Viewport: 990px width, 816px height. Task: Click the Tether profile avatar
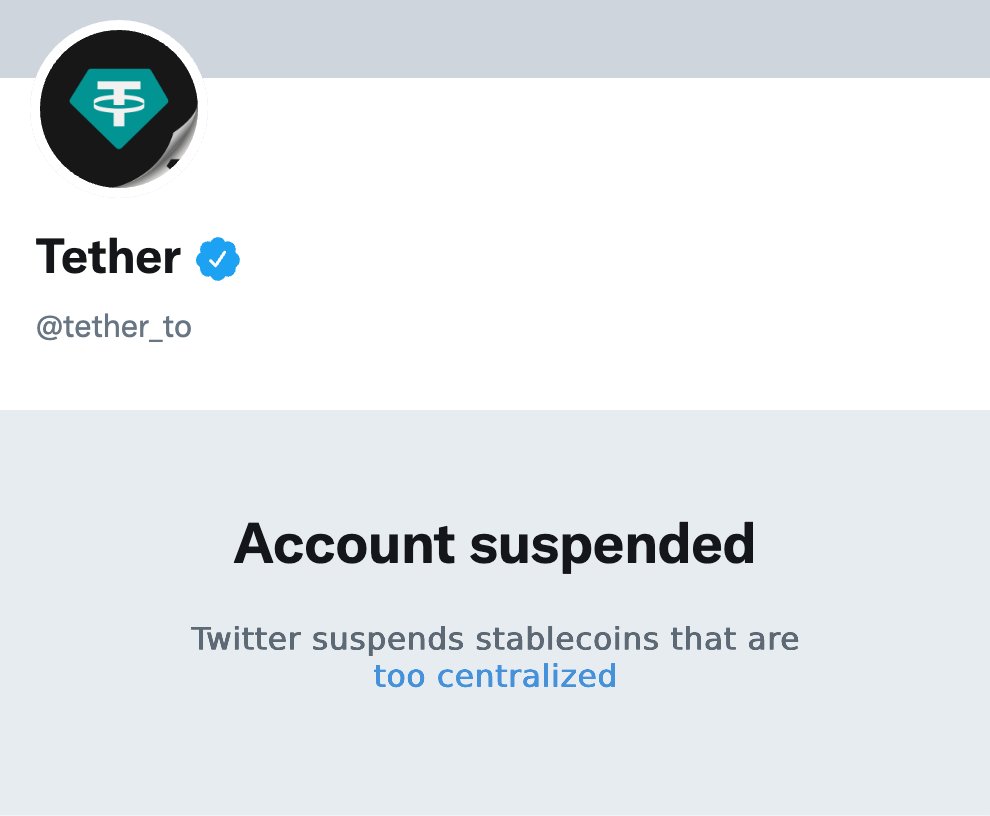(118, 108)
